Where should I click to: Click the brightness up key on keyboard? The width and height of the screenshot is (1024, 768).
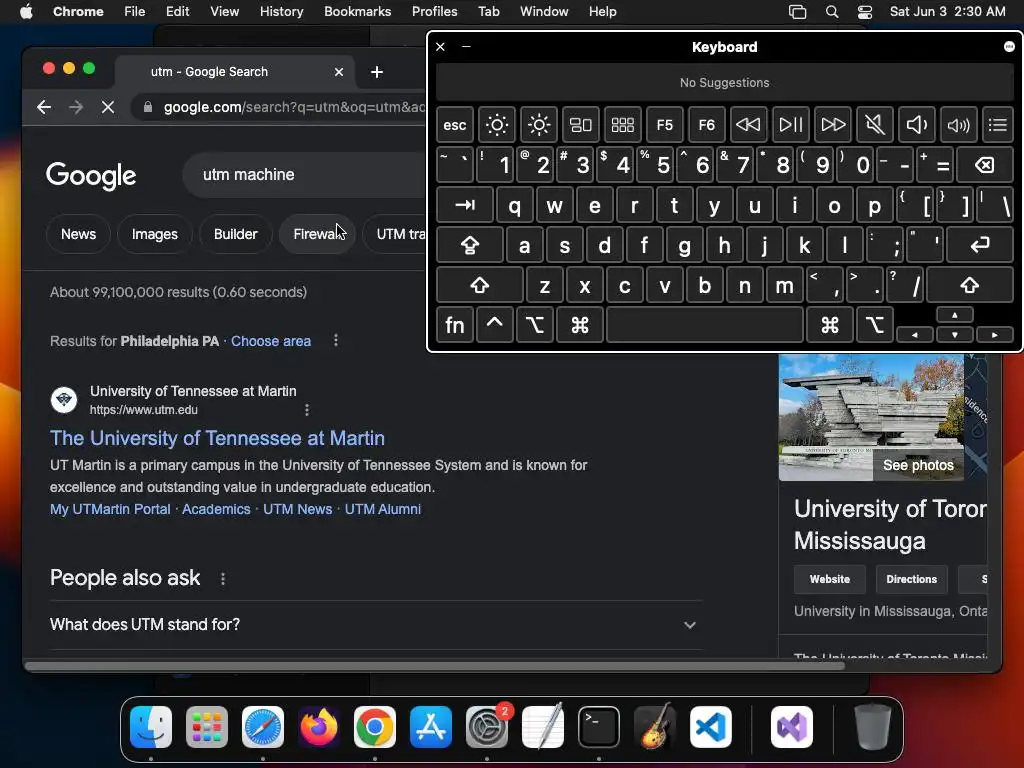pyautogui.click(x=539, y=125)
